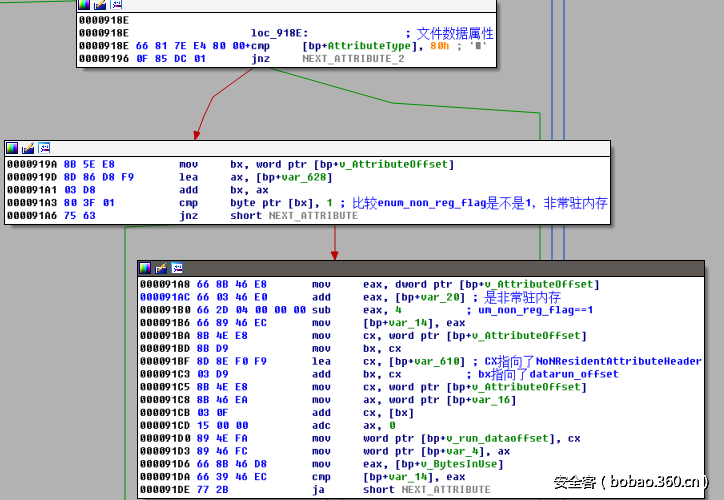Click pencil edit icon on 0000919A block
The width and height of the screenshot is (724, 500).
[27, 148]
